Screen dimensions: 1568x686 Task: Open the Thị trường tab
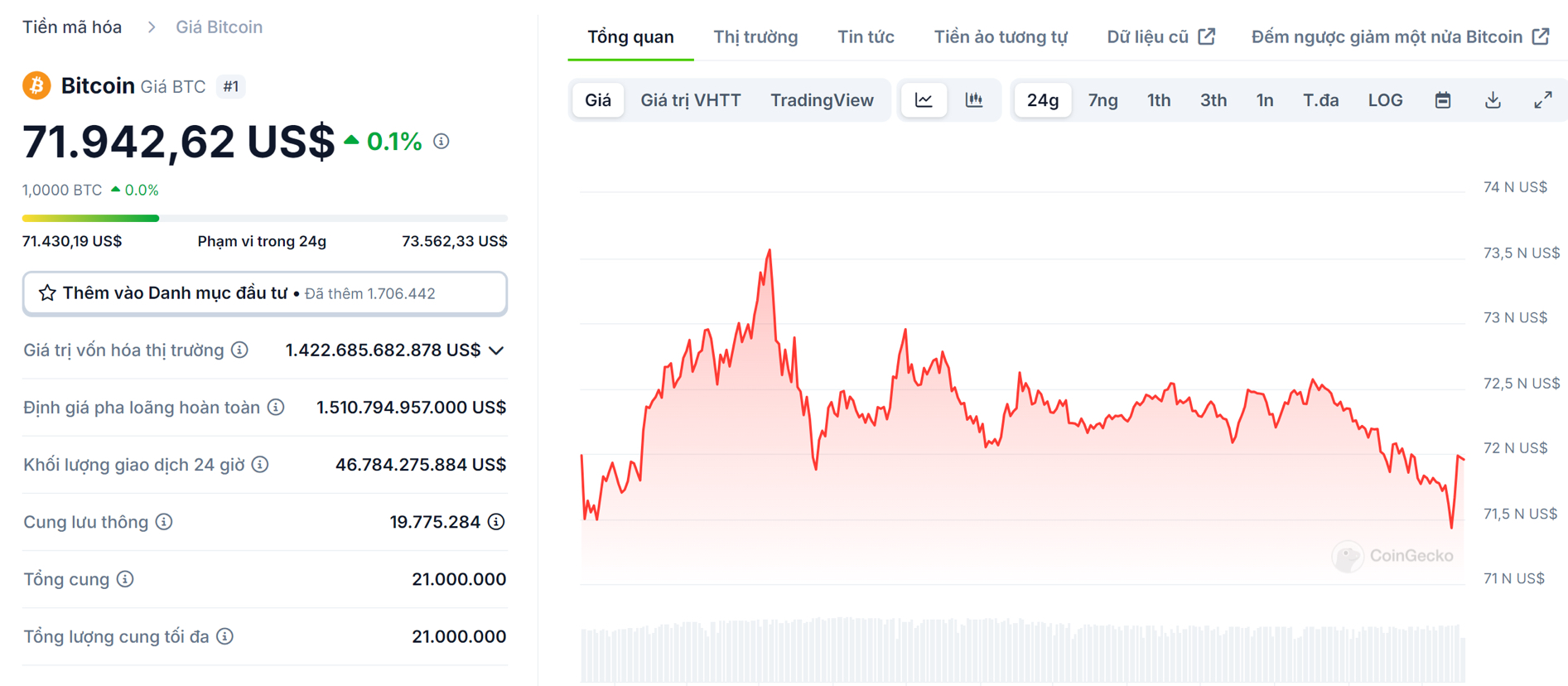point(755,37)
